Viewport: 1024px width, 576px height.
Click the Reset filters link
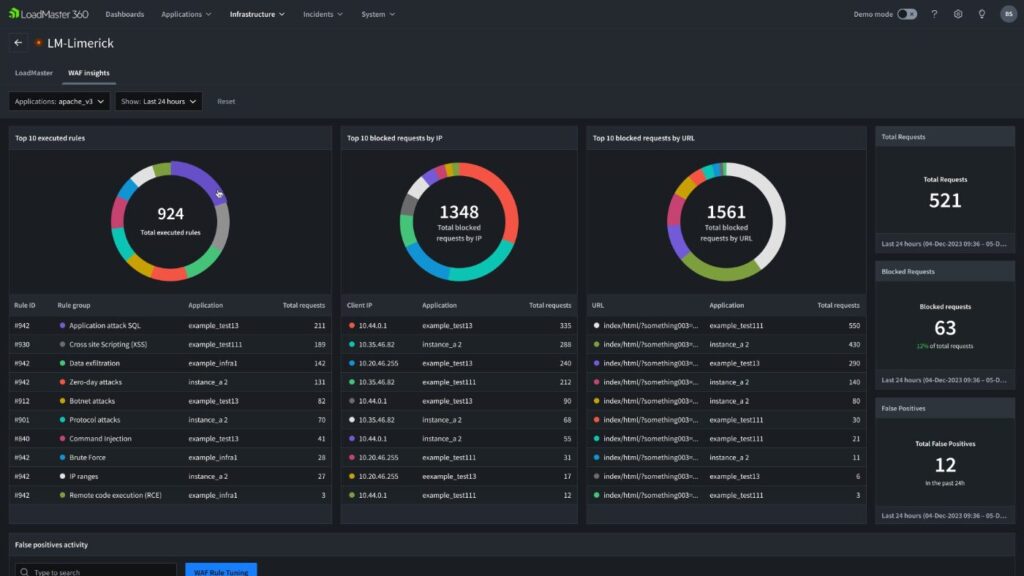(x=226, y=101)
